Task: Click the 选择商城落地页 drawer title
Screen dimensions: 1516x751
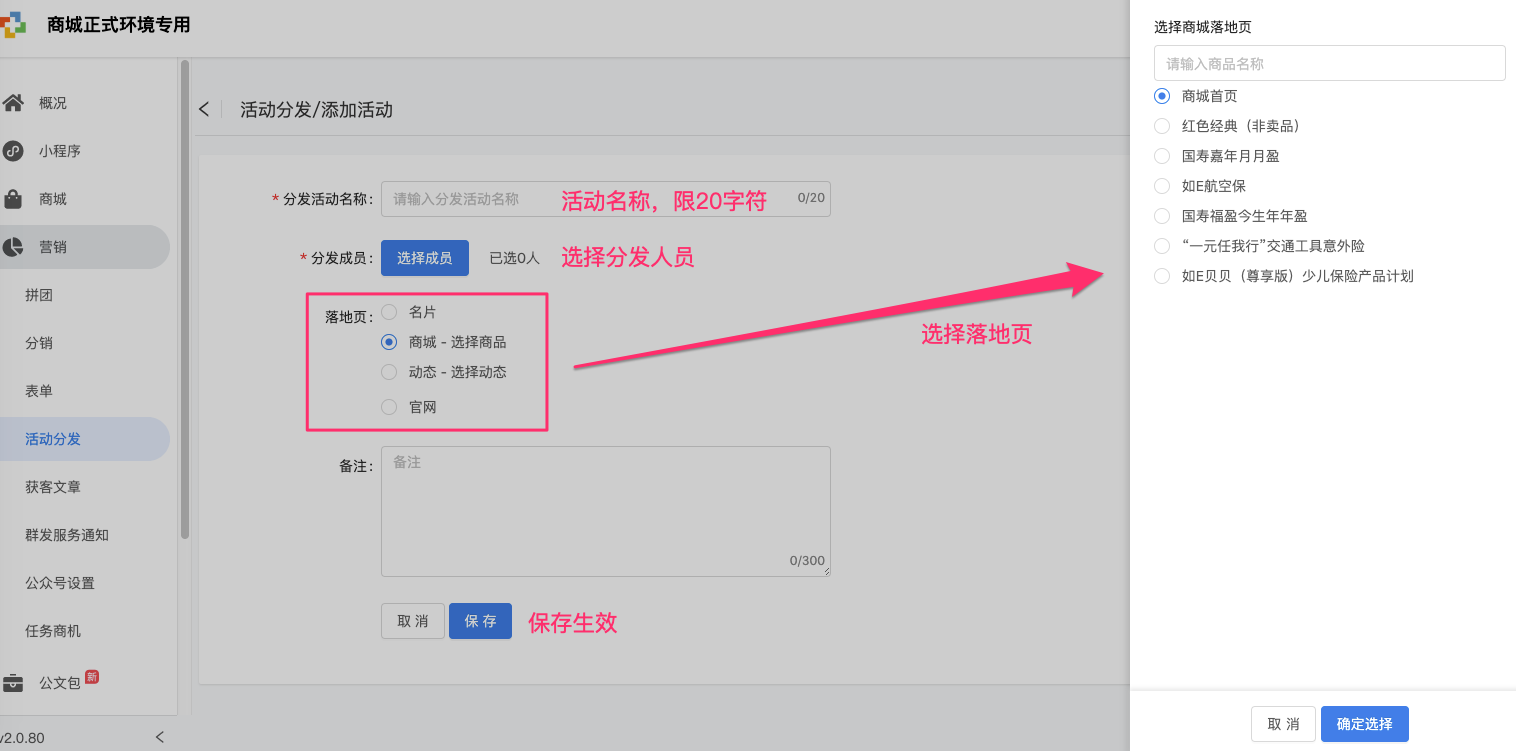Action: pos(1202,27)
